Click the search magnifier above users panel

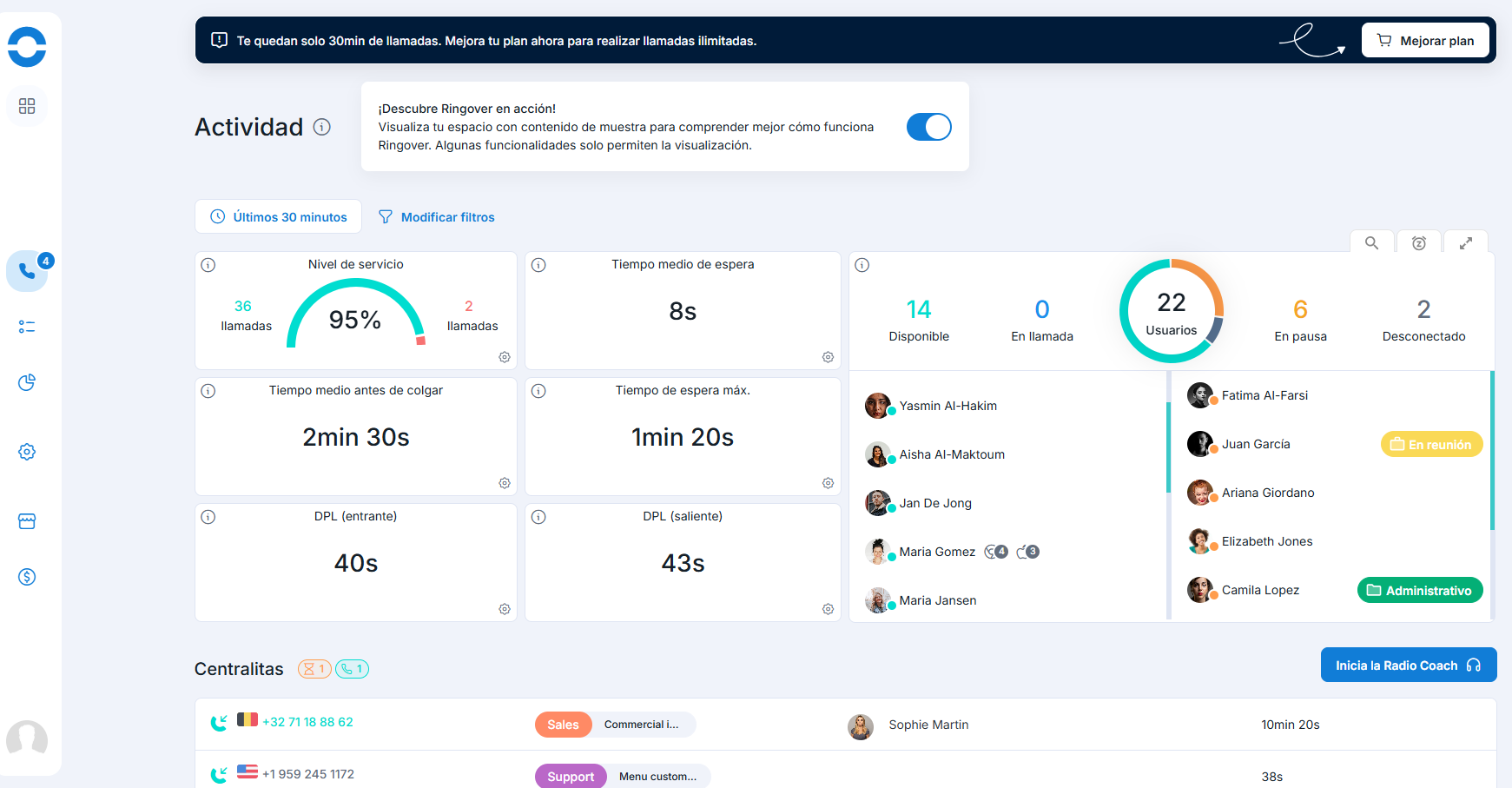[1371, 243]
